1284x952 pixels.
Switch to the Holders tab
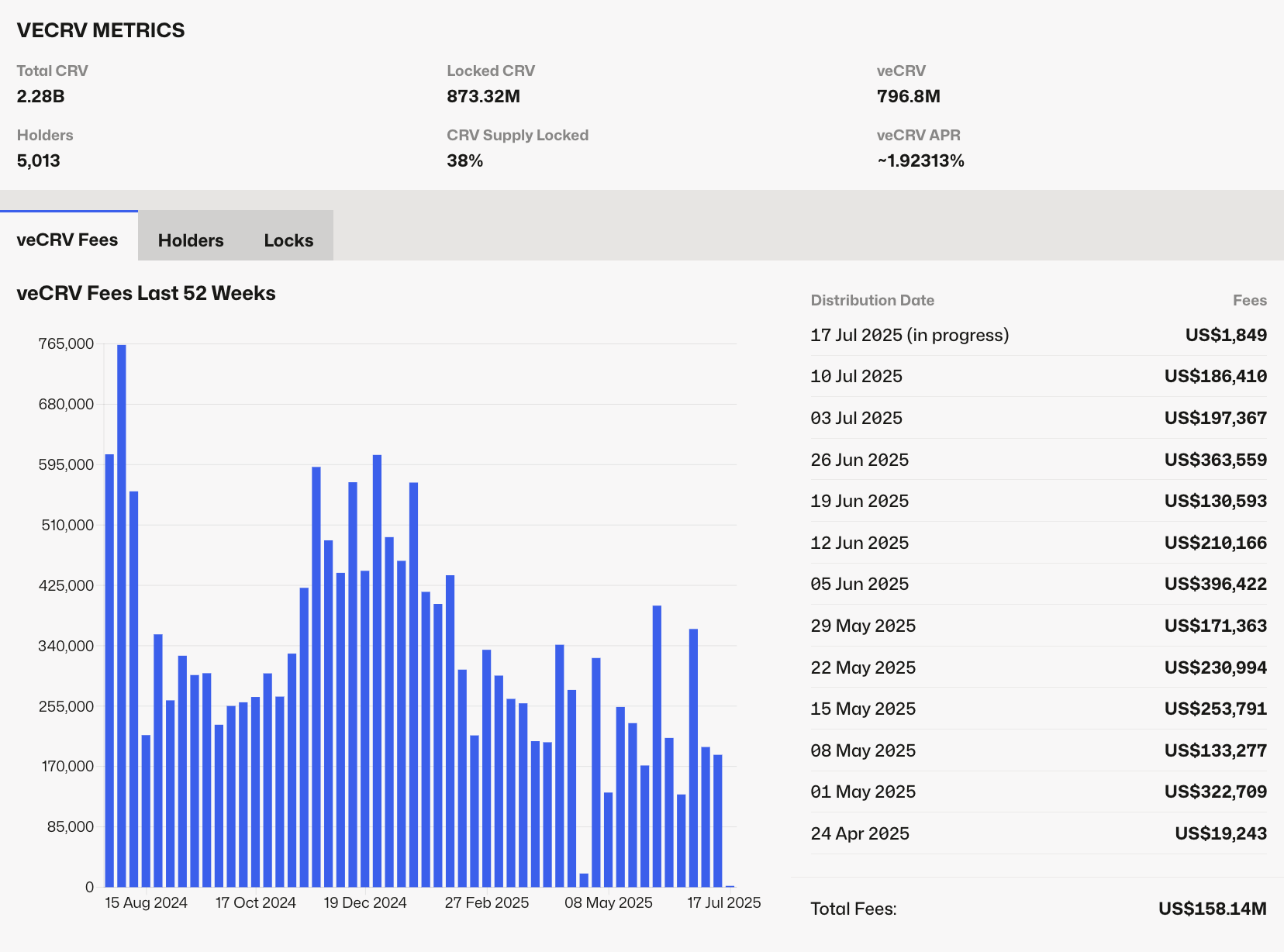point(191,240)
